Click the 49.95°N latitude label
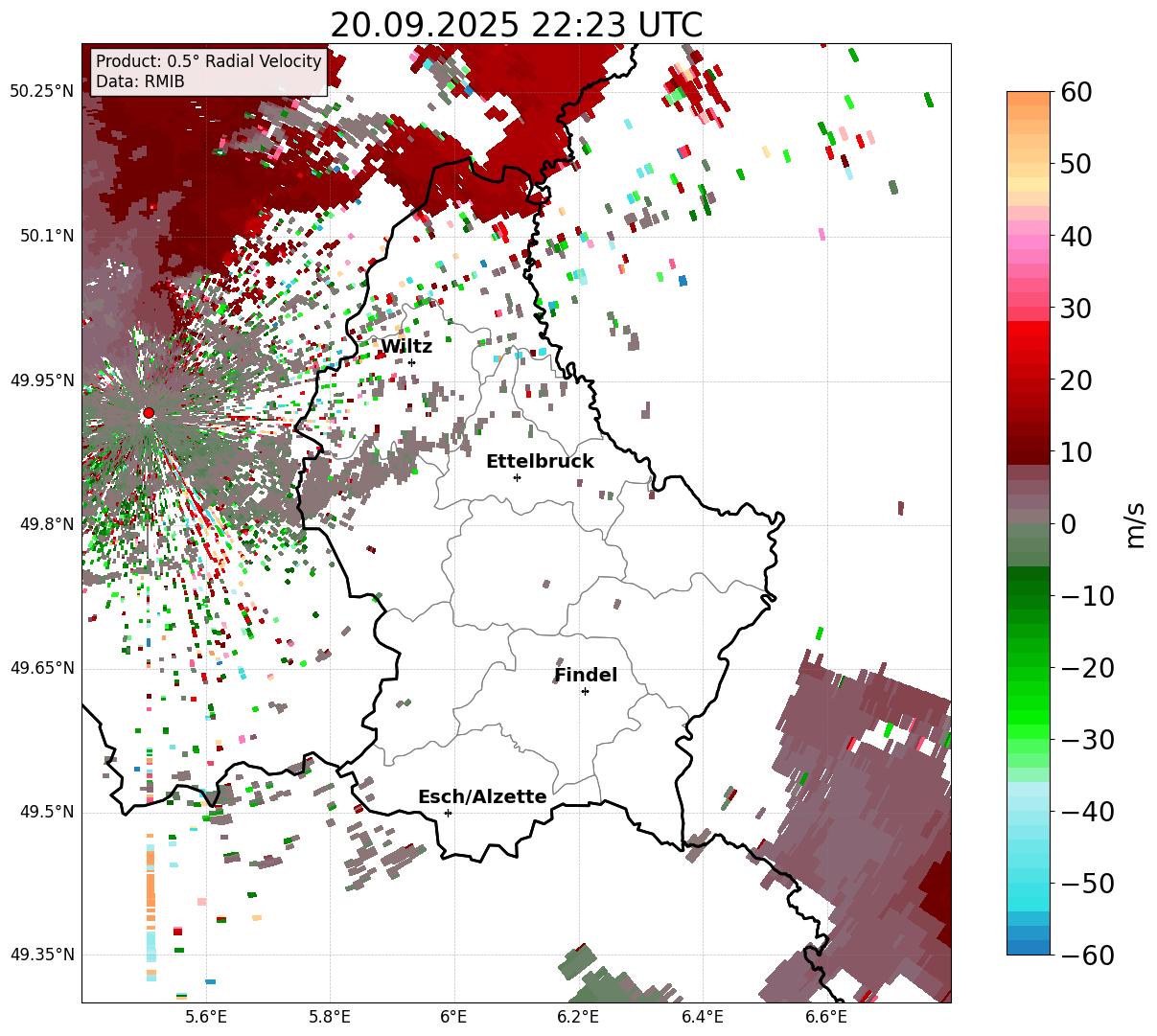 [42, 380]
